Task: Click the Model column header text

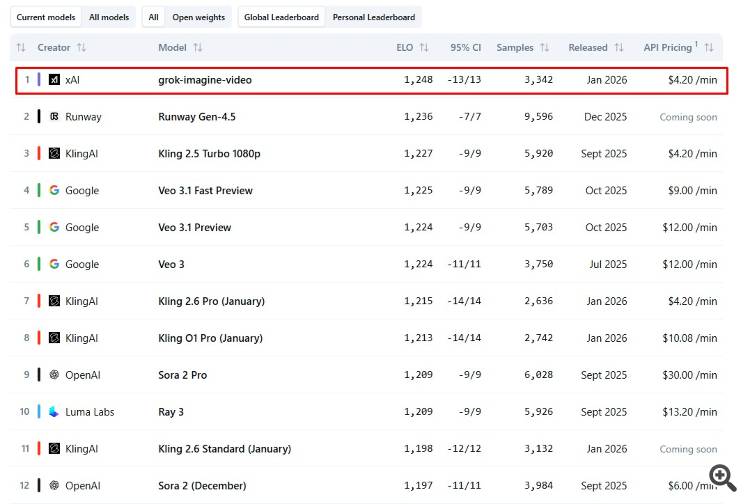Action: click(x=172, y=48)
